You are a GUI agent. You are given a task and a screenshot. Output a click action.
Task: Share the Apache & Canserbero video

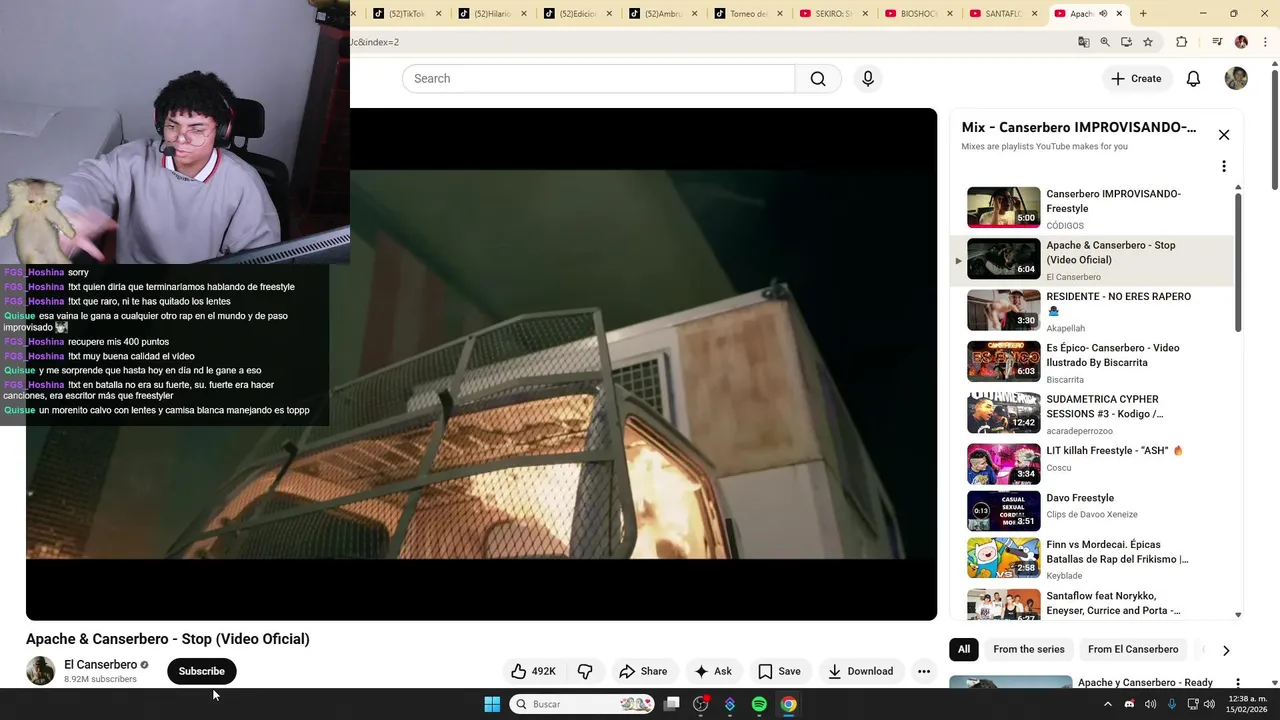tap(643, 671)
